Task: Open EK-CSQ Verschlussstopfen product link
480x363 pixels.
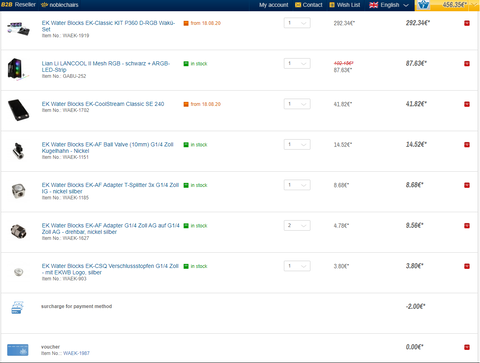Action: (x=110, y=269)
